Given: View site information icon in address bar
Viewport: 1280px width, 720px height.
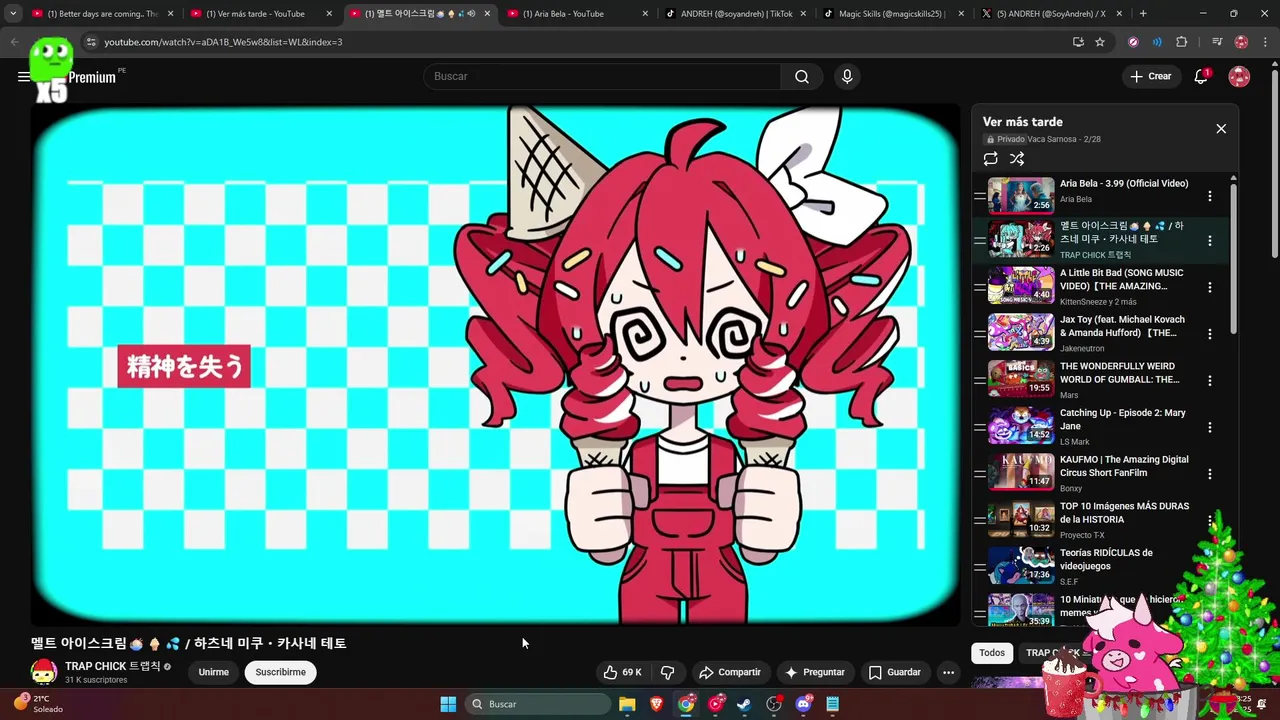Looking at the screenshot, I should point(91,42).
